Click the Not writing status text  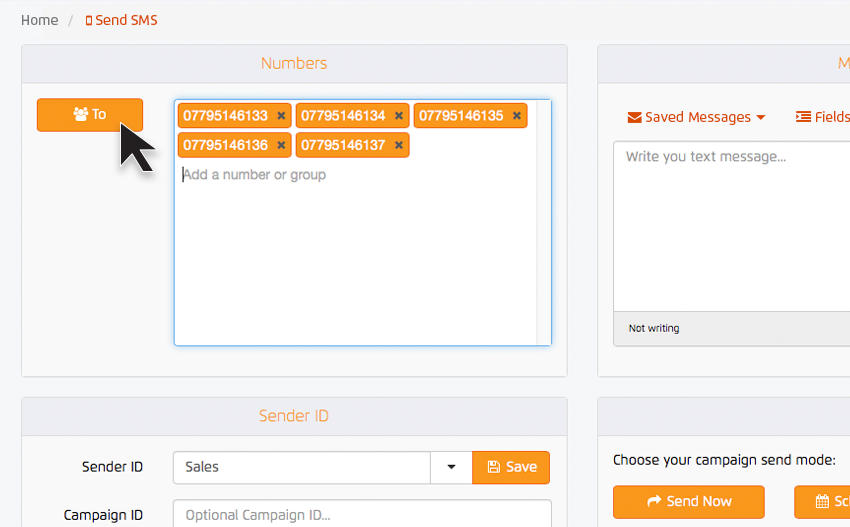654,328
